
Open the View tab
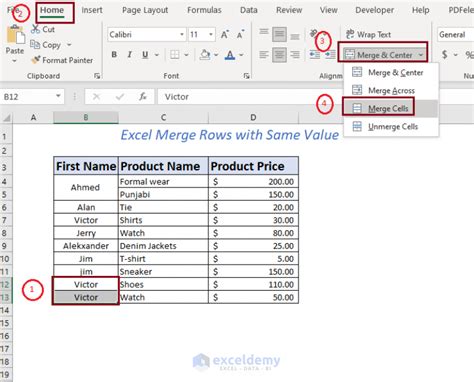coord(328,10)
